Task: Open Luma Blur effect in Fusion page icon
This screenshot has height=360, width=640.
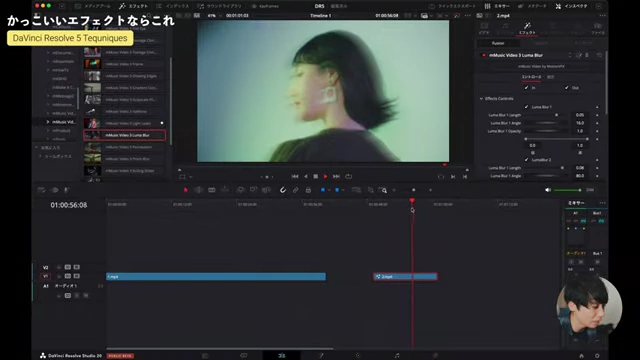Action: [578, 55]
